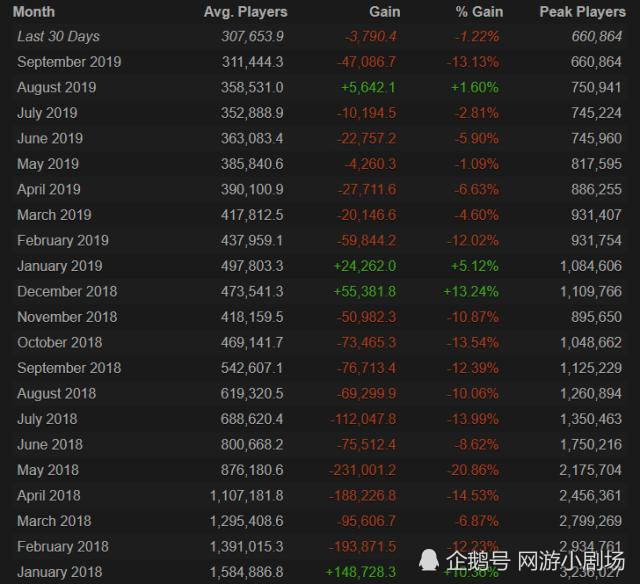Click peak players value 1,350,463
Screen dimensions: 641x584
click(x=591, y=419)
